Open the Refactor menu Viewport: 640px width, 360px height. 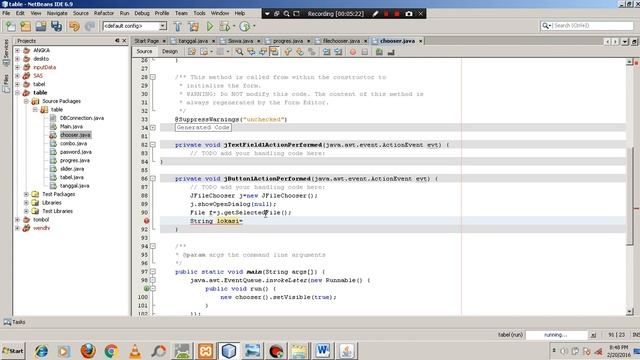[x=104, y=13]
